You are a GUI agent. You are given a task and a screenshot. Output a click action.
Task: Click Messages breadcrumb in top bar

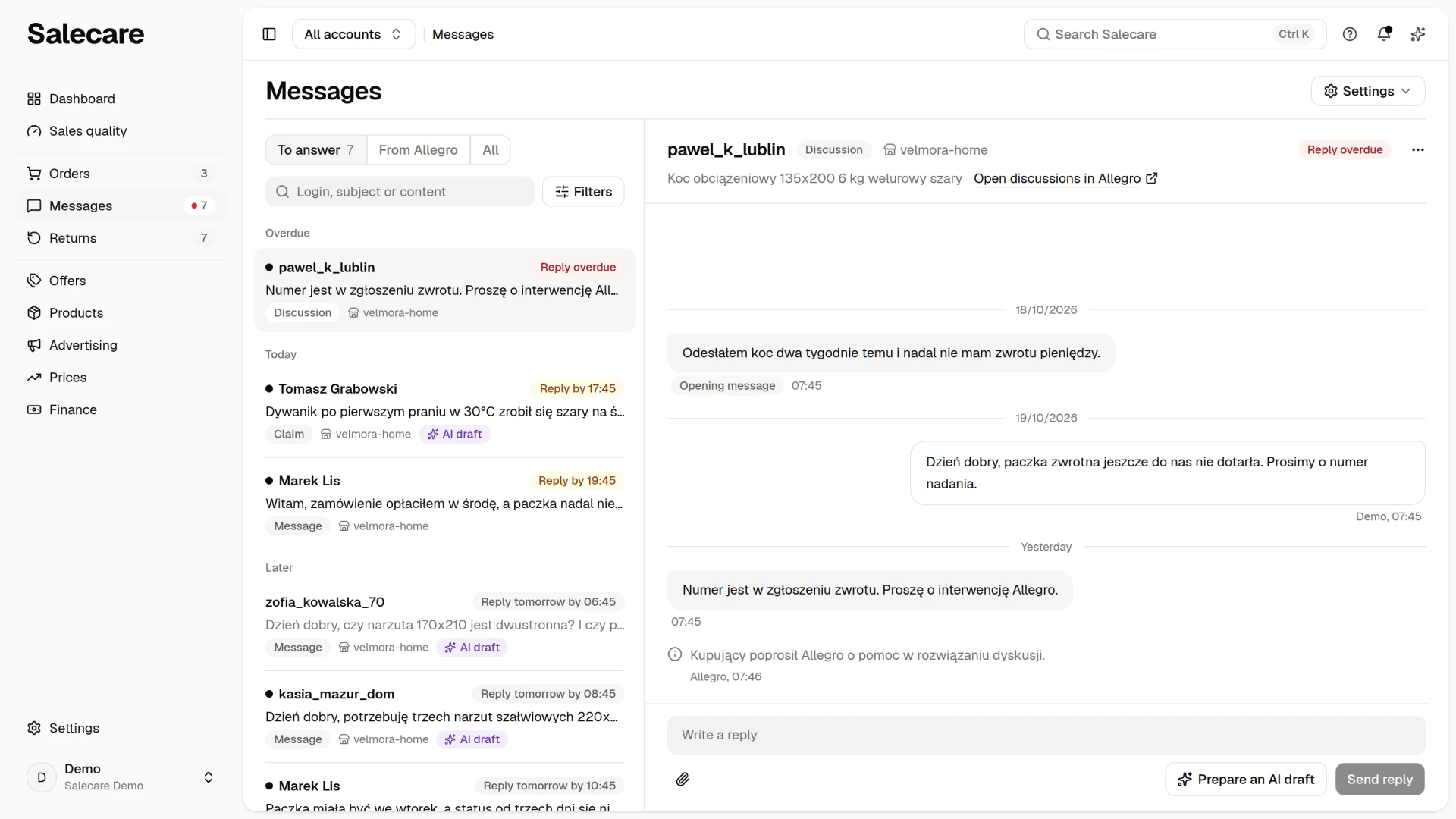(x=463, y=34)
